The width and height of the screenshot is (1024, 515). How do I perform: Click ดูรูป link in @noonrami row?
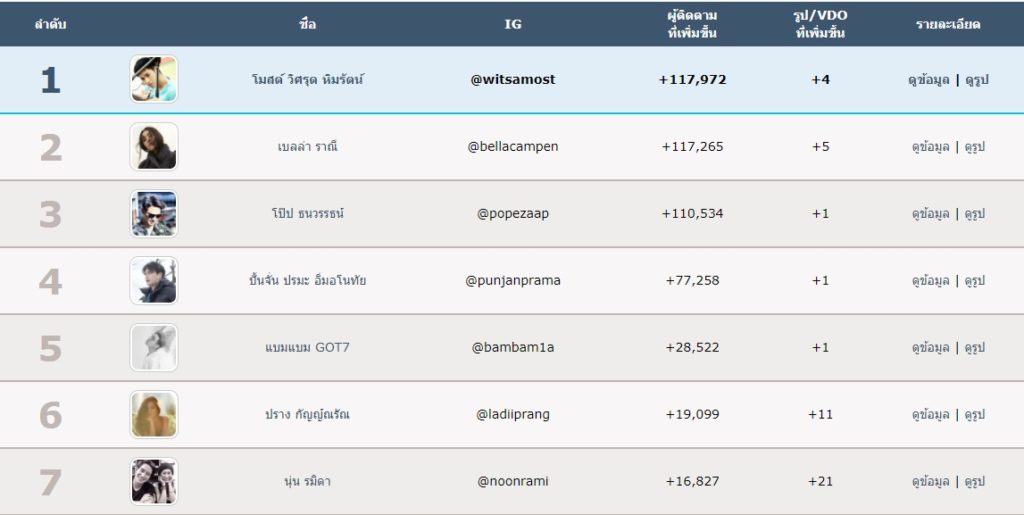[x=974, y=482]
